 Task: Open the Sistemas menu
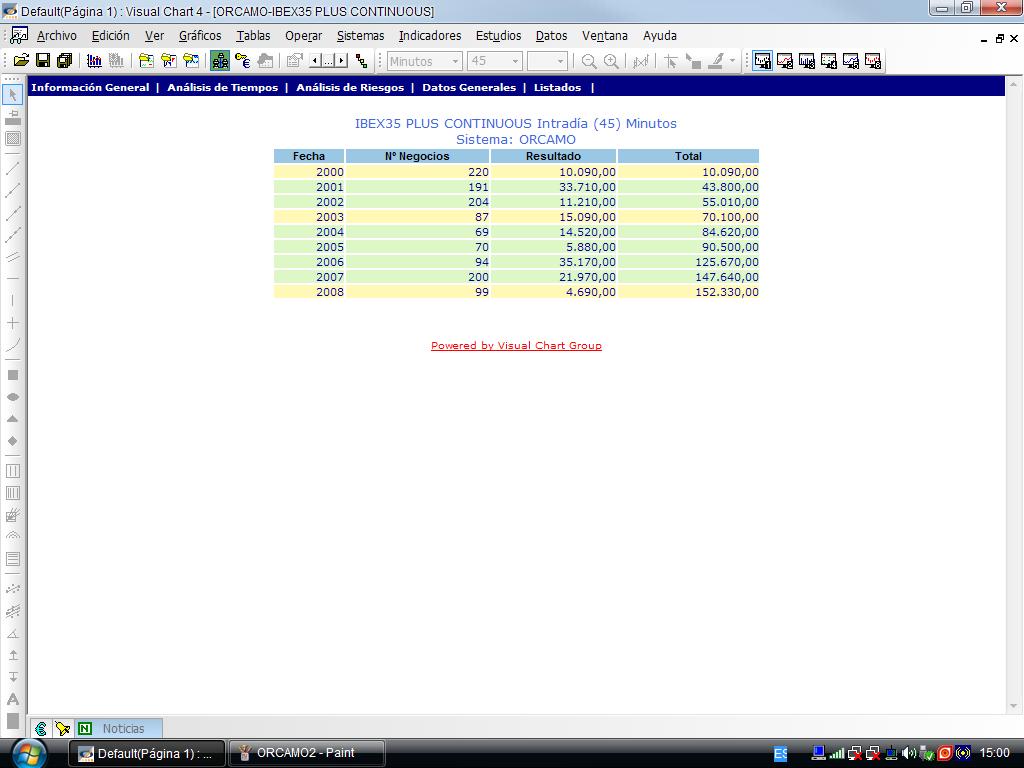point(360,35)
